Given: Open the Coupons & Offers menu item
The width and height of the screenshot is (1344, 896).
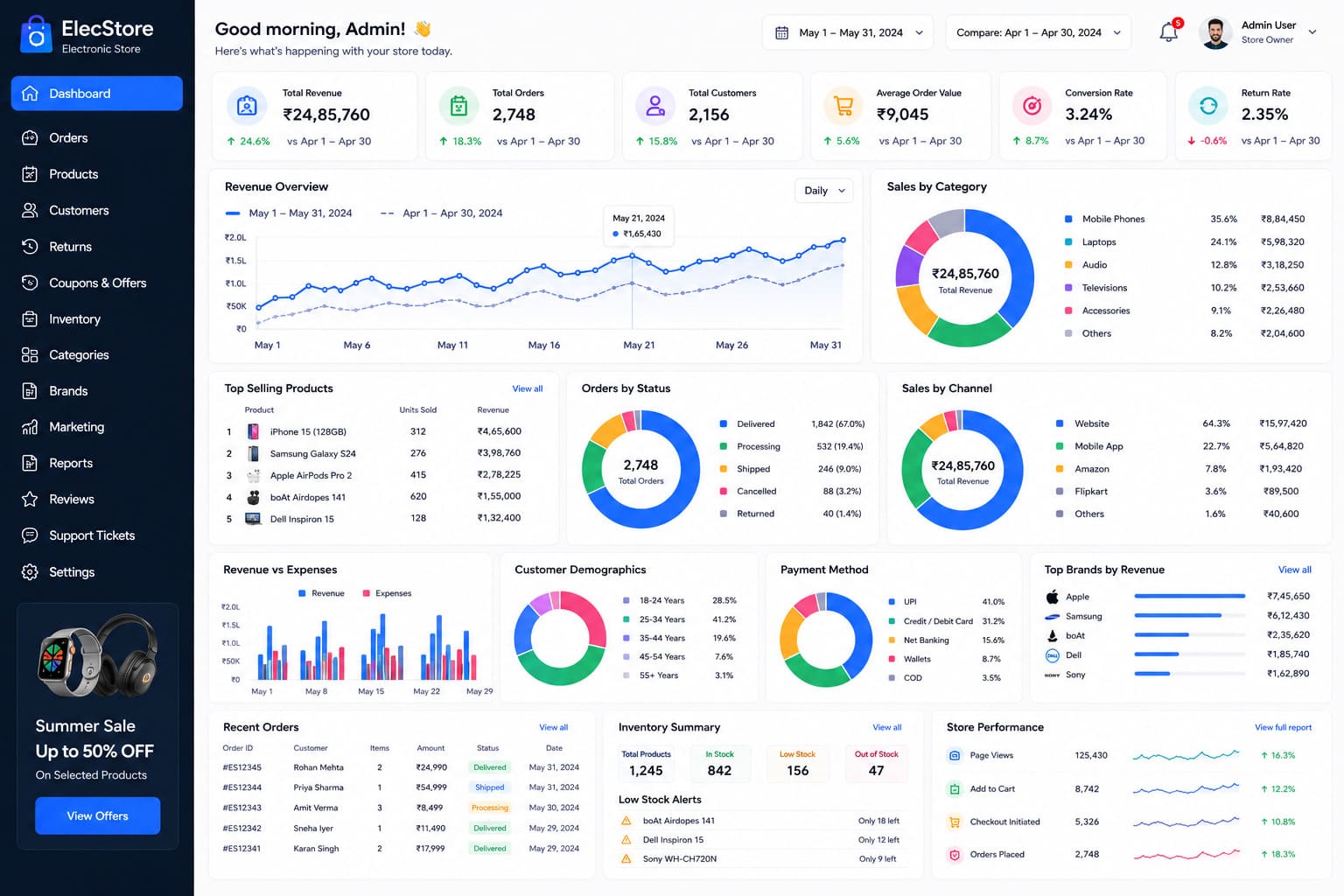Looking at the screenshot, I should pos(97,283).
